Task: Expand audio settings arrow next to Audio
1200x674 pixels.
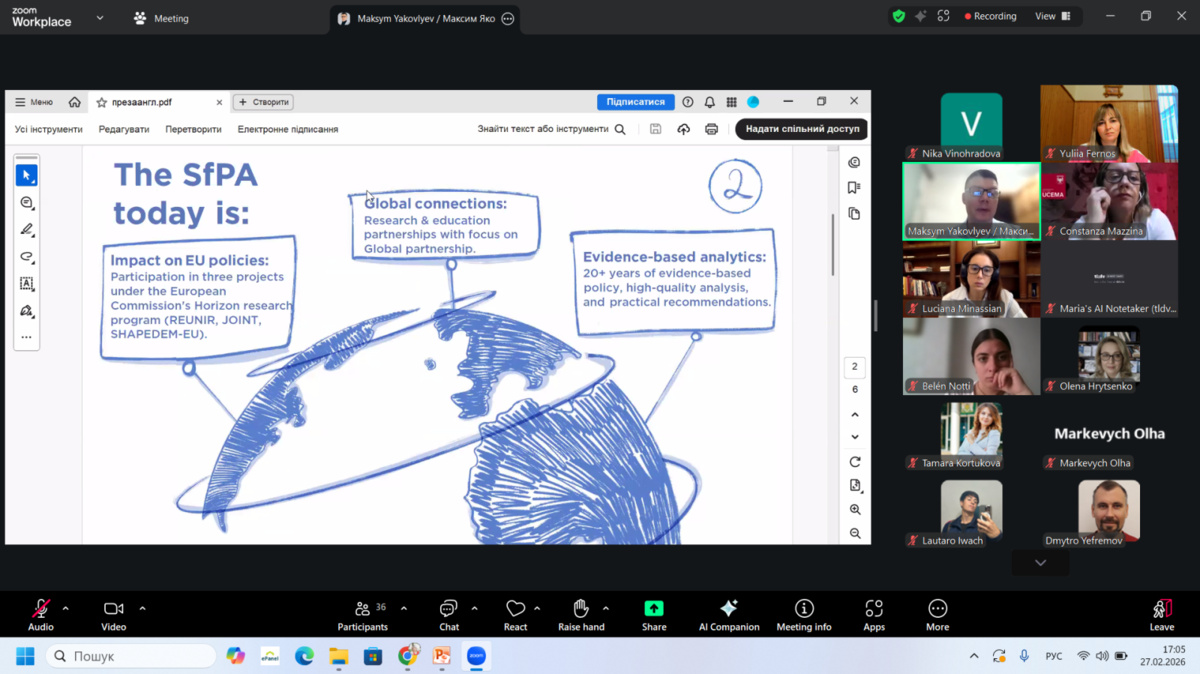Action: click(x=66, y=608)
